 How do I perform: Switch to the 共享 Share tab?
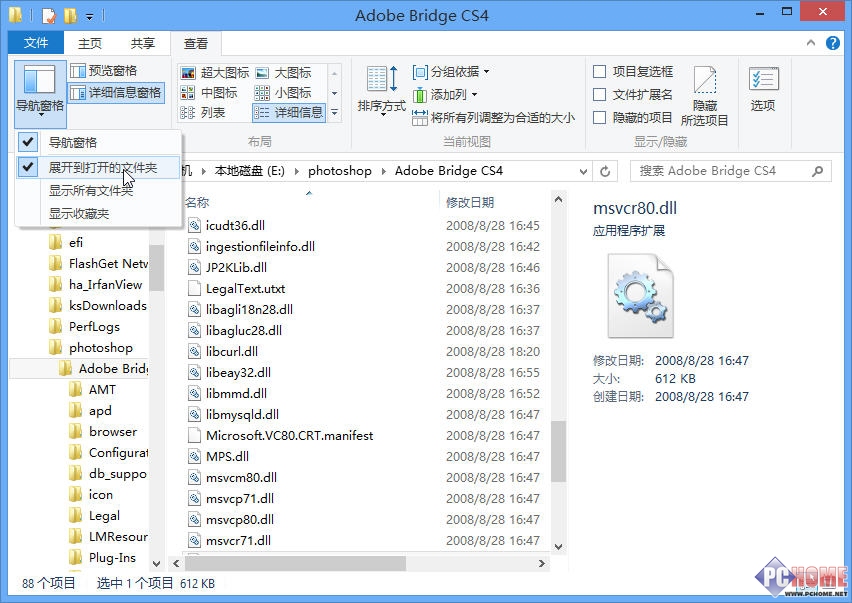pyautogui.click(x=143, y=43)
